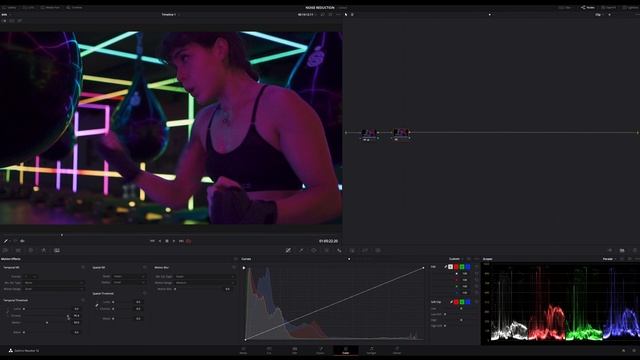Open Motion Blur Motion Range dropdown
The image size is (640, 360).
click(x=205, y=282)
